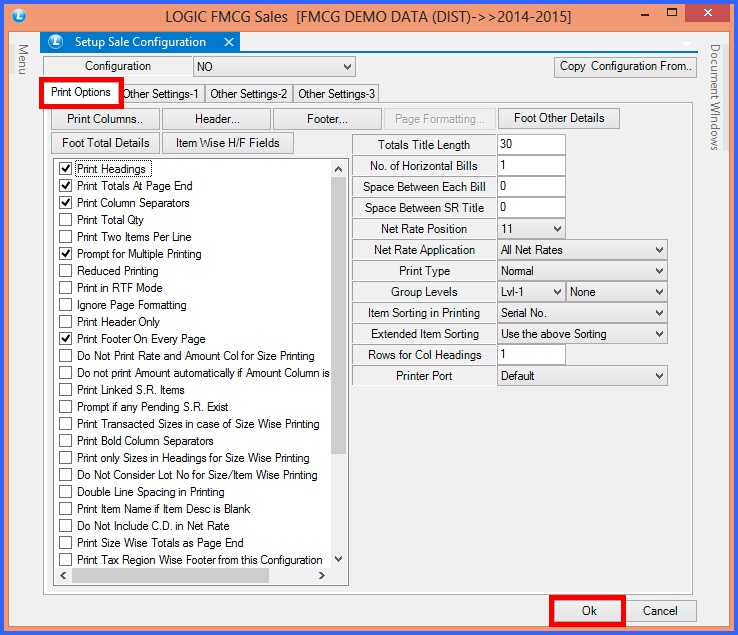
Task: Open the Footer... settings
Action: coord(327,119)
